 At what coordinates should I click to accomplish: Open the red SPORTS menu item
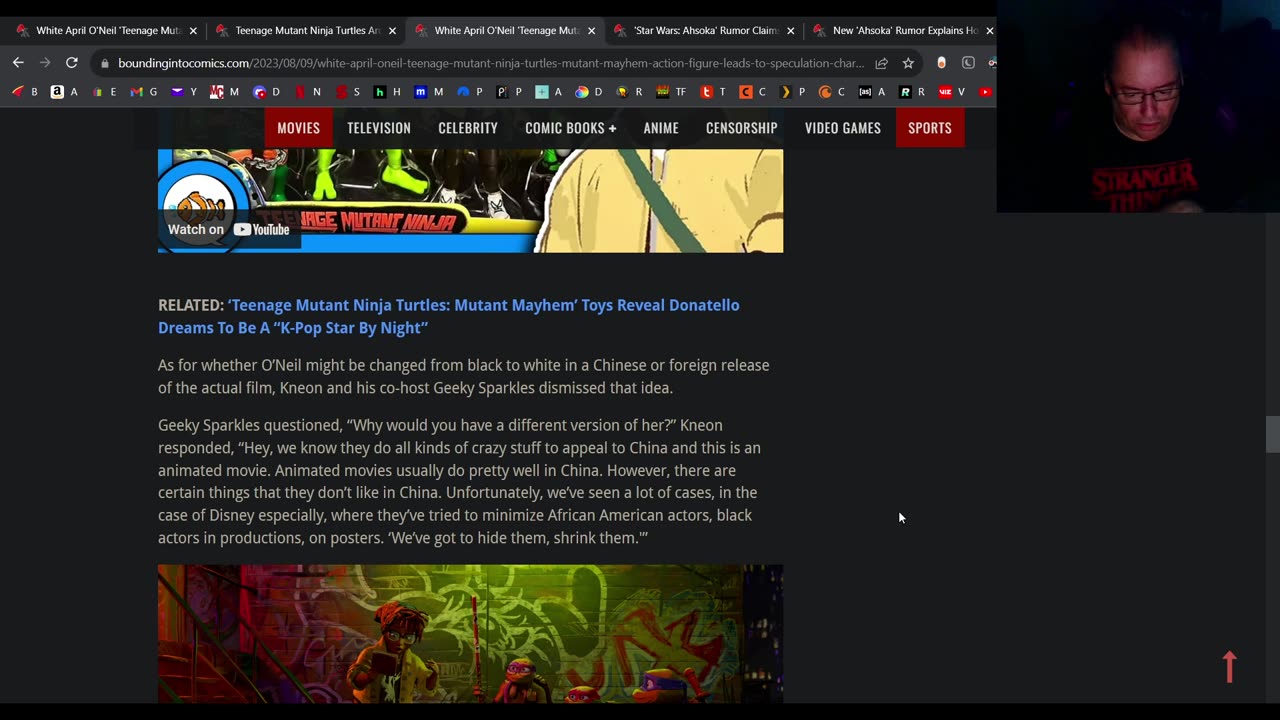point(930,128)
